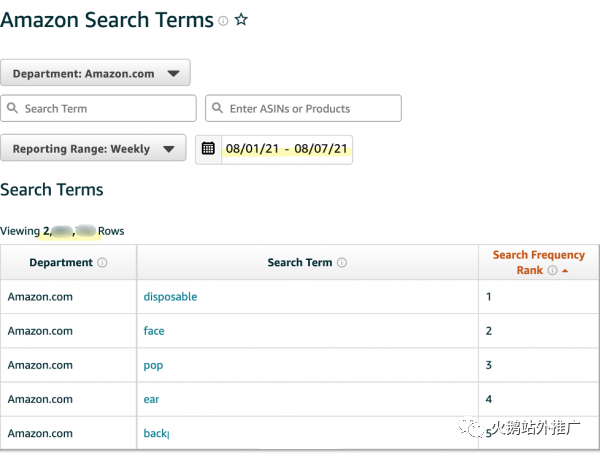Open the 'disposable' search term link
The image size is (600, 455).
pos(170,297)
